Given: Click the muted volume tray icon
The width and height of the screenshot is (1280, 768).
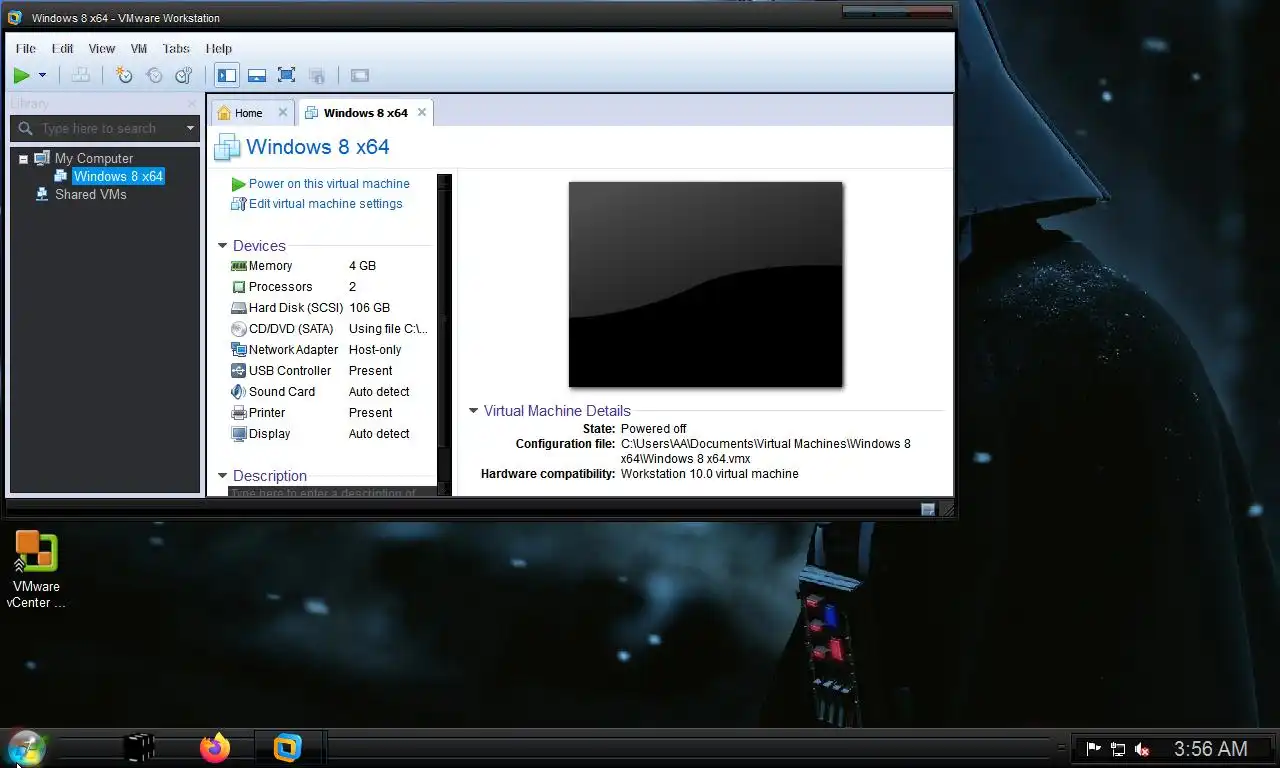Looking at the screenshot, I should [x=1142, y=749].
